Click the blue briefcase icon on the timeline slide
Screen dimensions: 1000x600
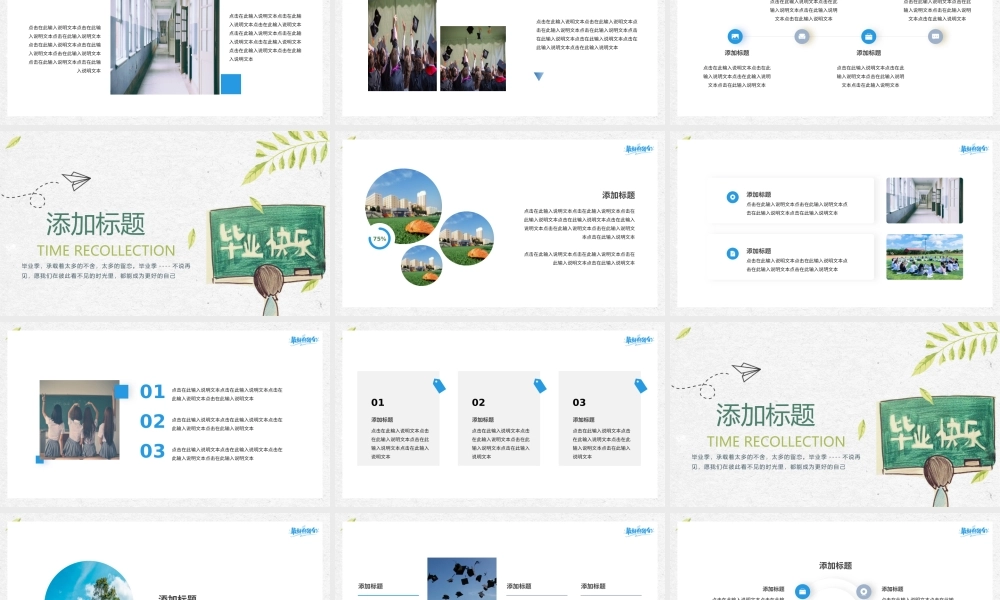tap(868, 36)
